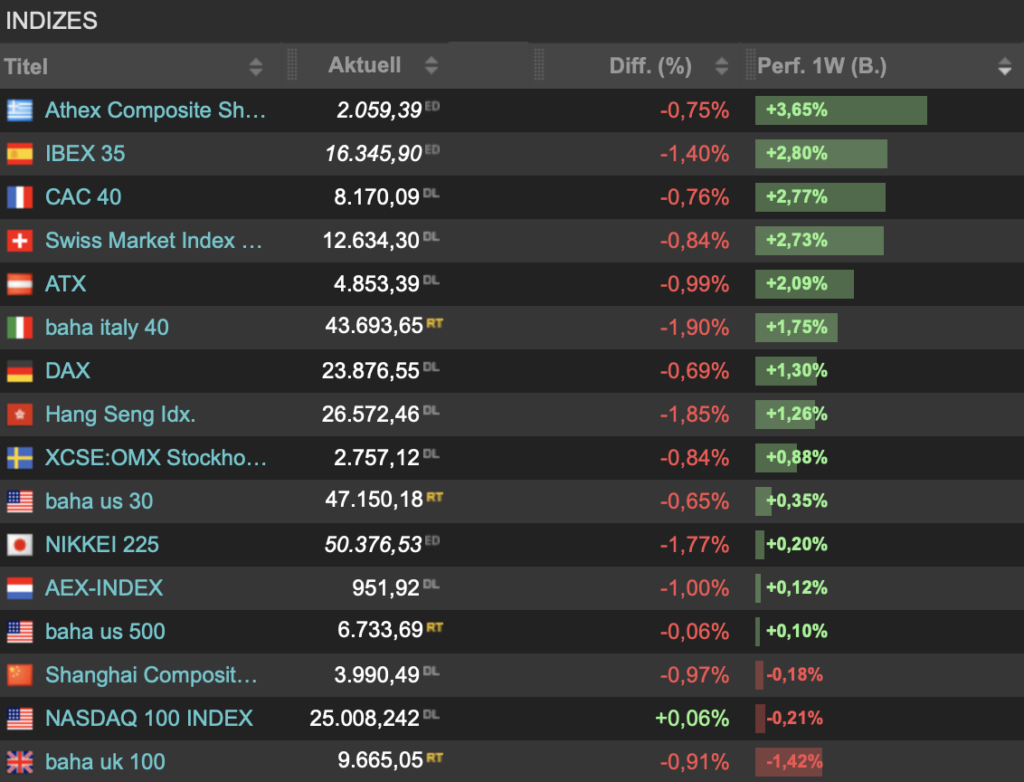Select the UK flag icon next to baha uk 100
This screenshot has width=1024, height=782.
[x=19, y=761]
